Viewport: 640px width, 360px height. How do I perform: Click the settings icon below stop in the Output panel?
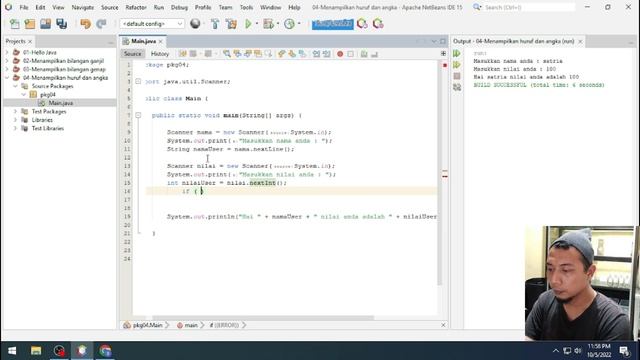pyautogui.click(x=457, y=87)
